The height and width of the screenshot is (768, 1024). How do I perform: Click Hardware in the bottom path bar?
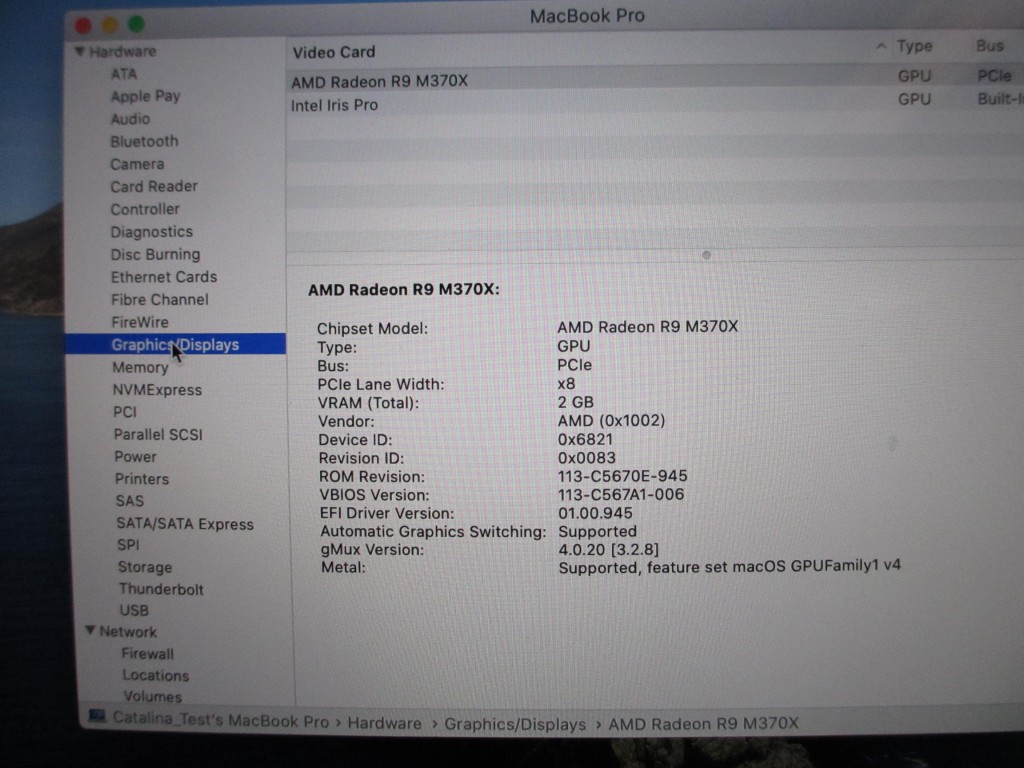(x=384, y=723)
